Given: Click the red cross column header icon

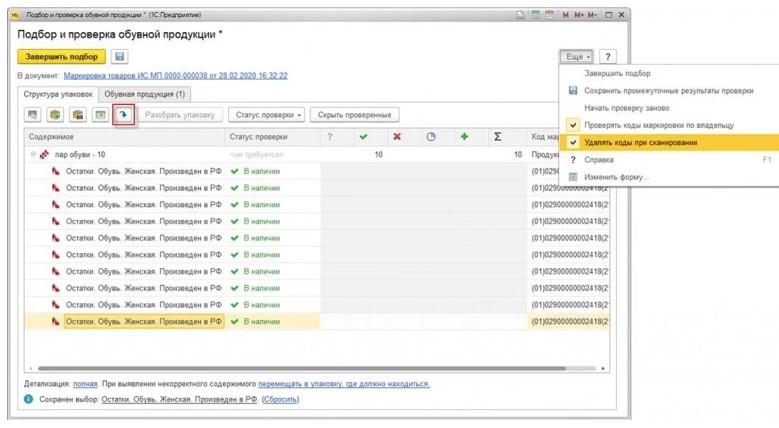Looking at the screenshot, I should [x=397, y=137].
